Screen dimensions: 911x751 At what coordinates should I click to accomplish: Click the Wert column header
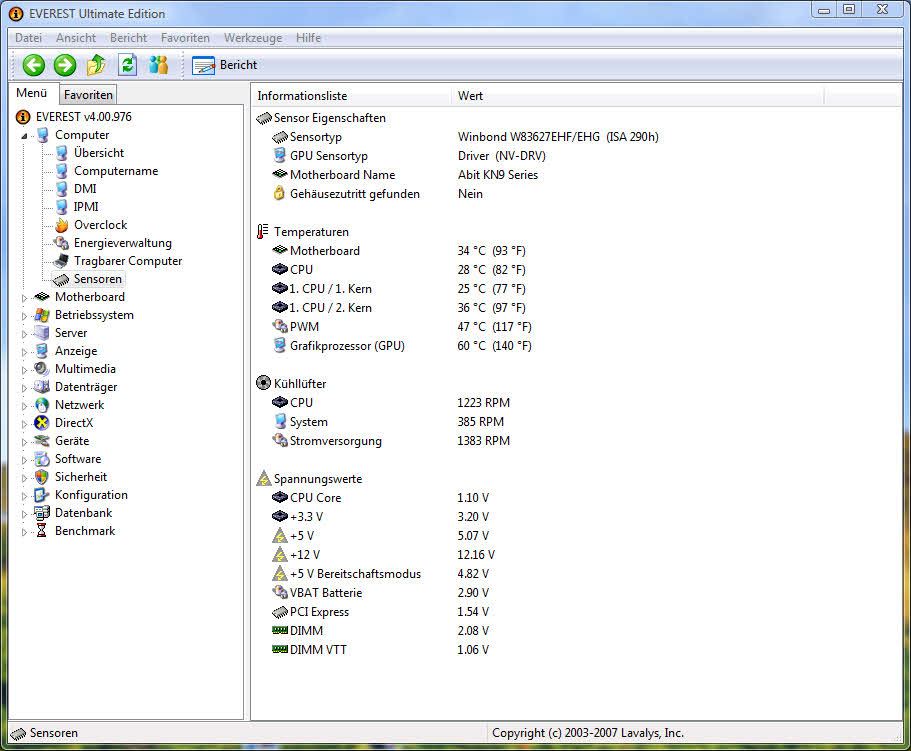click(637, 96)
